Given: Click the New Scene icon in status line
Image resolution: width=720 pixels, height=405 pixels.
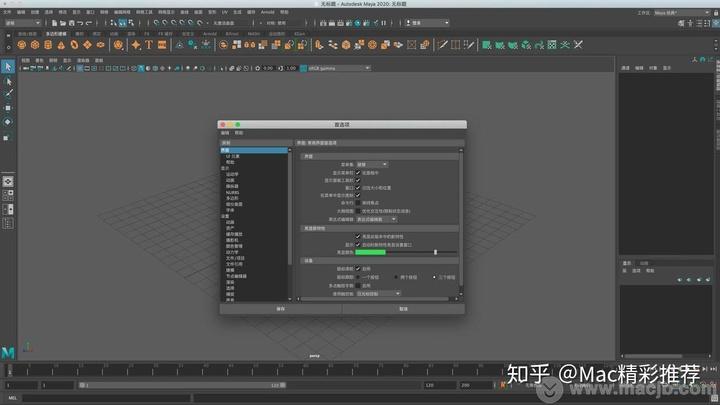Looking at the screenshot, I should (54, 22).
